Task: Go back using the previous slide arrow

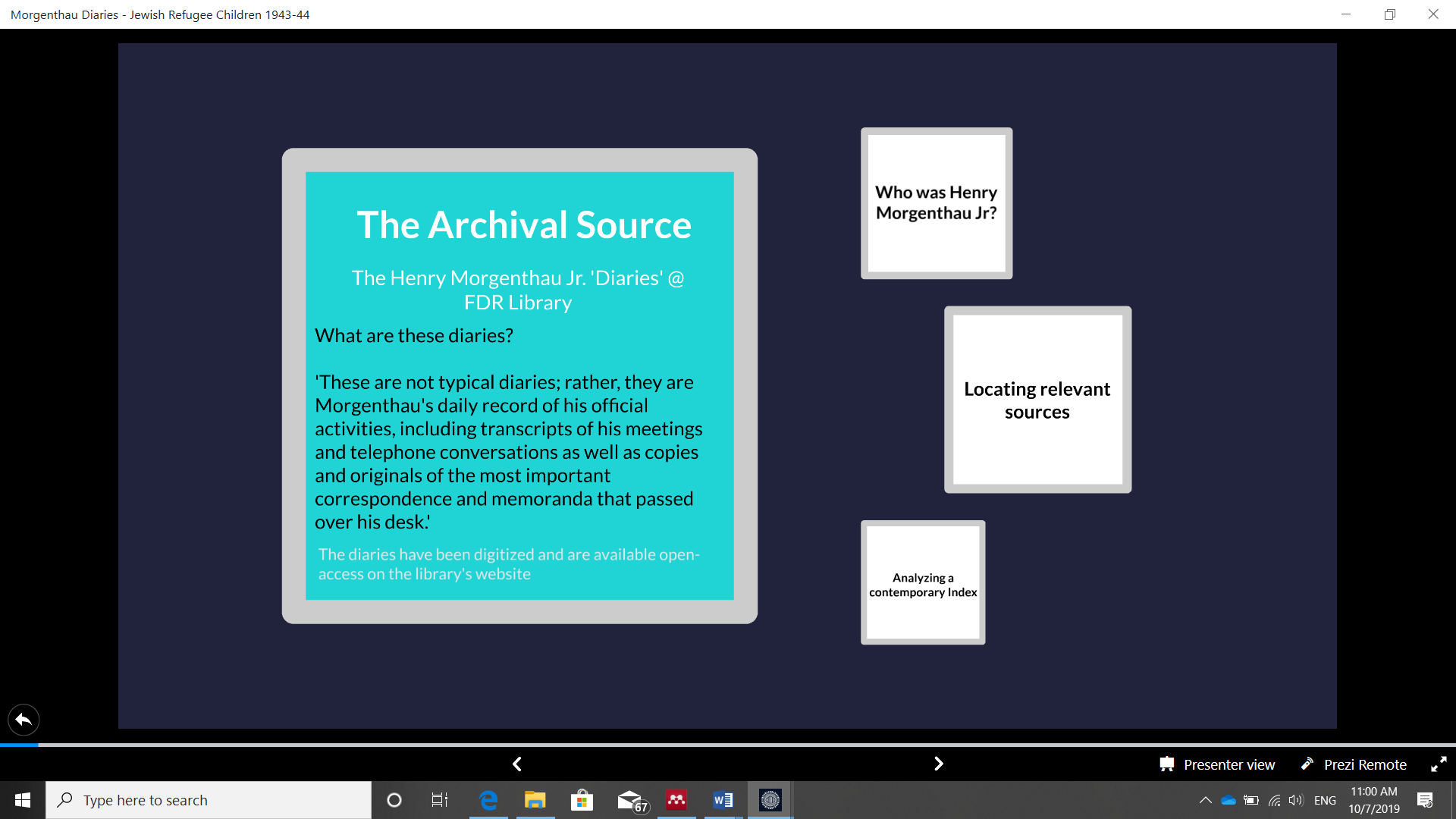Action: [x=518, y=764]
